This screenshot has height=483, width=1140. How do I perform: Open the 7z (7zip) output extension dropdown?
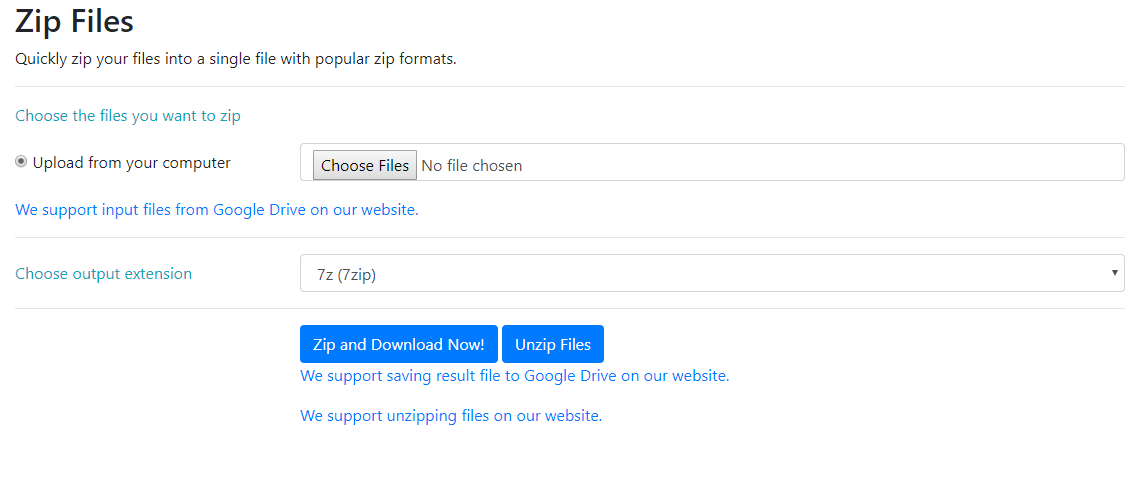[700, 273]
